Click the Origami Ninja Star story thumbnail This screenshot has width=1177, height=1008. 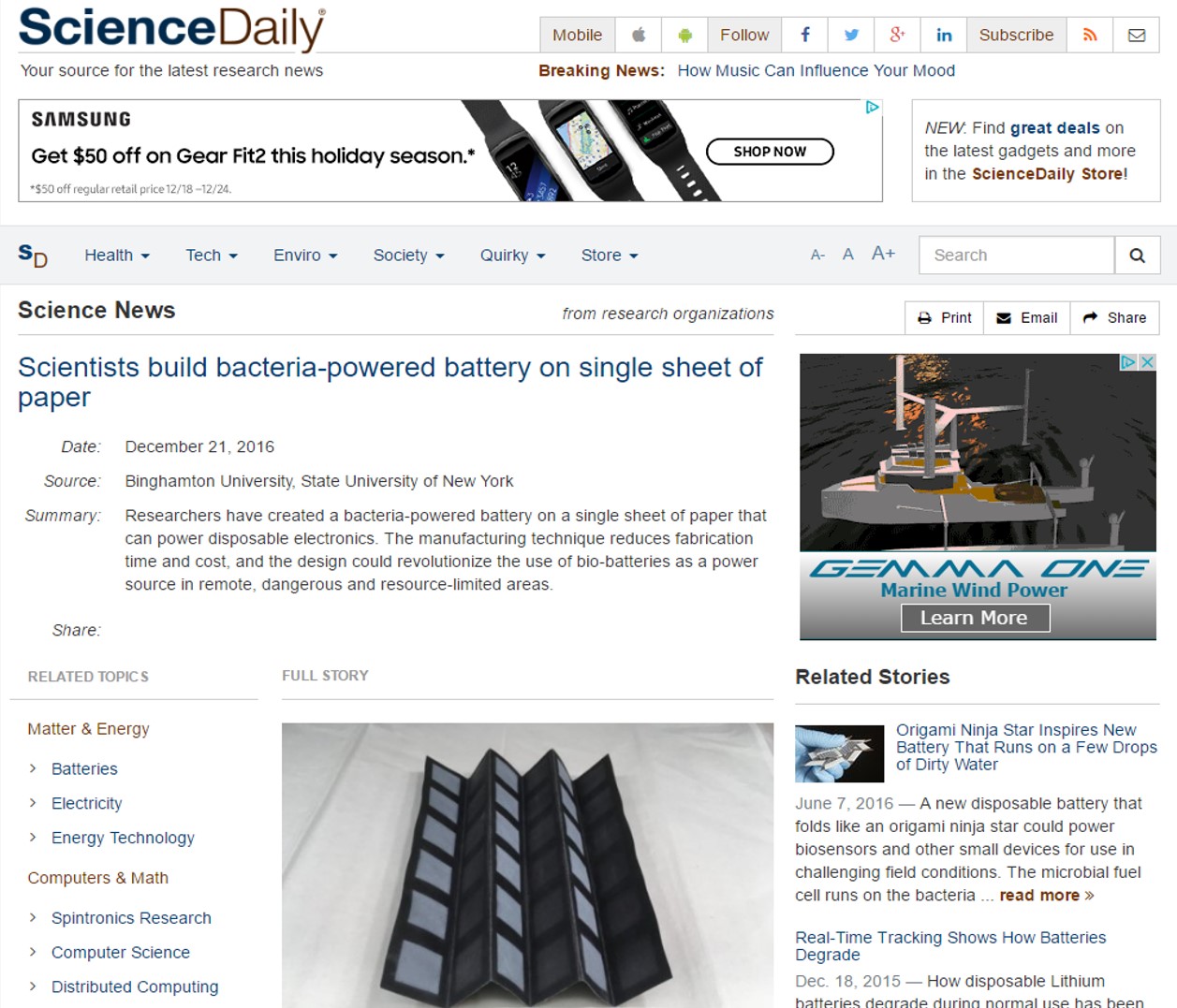839,753
